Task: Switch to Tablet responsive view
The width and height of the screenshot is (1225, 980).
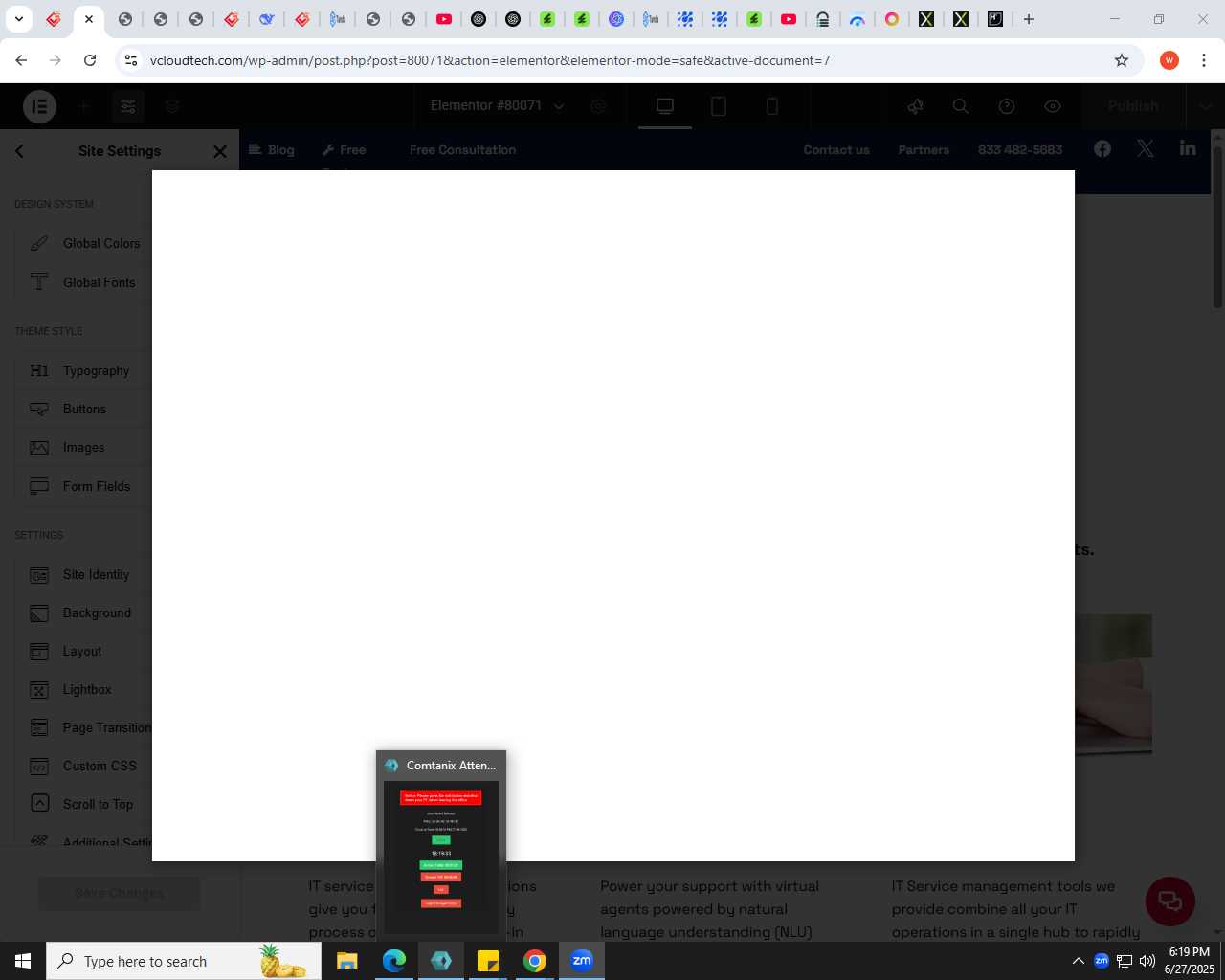Action: [x=719, y=106]
